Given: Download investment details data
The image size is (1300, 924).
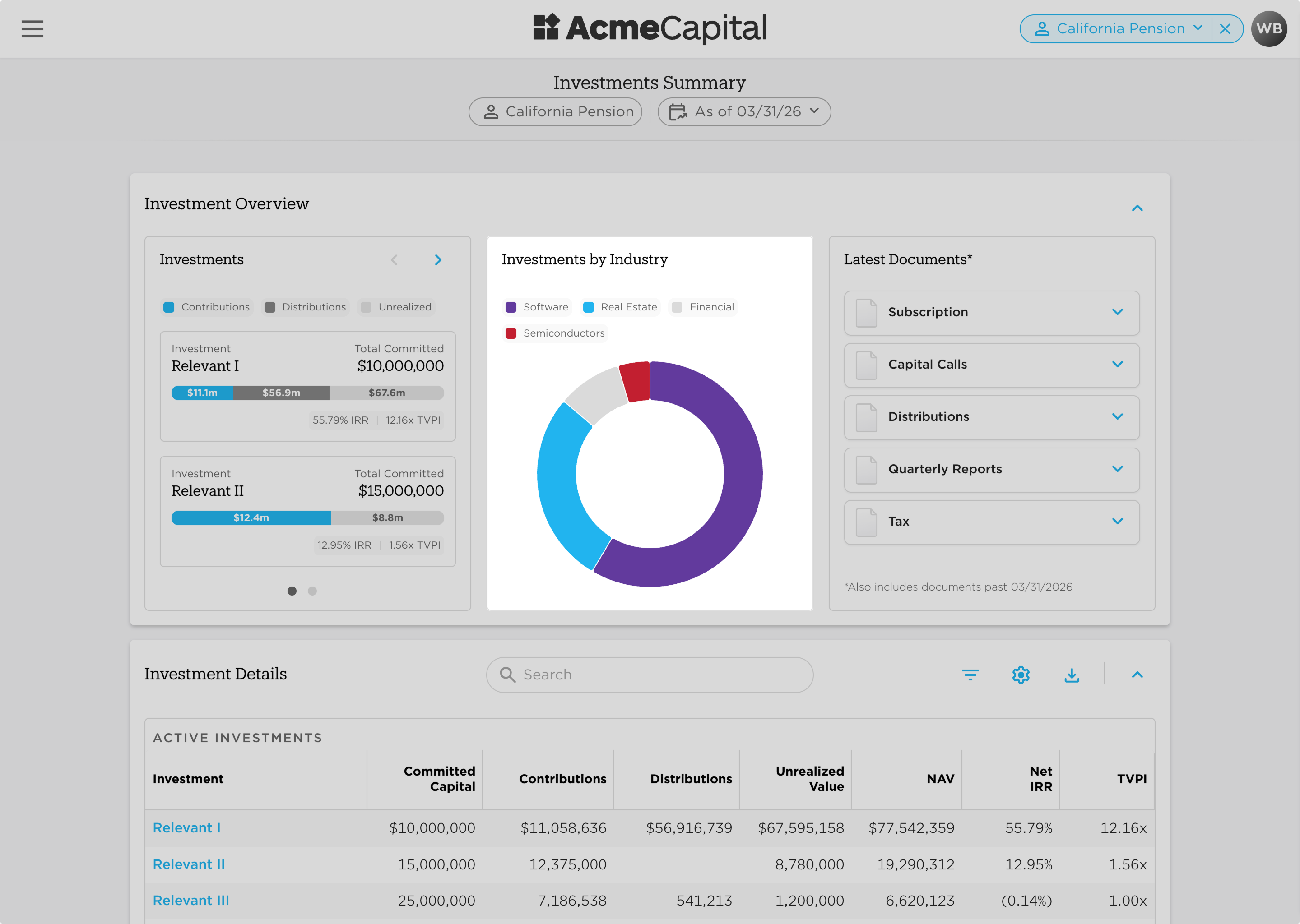Looking at the screenshot, I should 1072,675.
